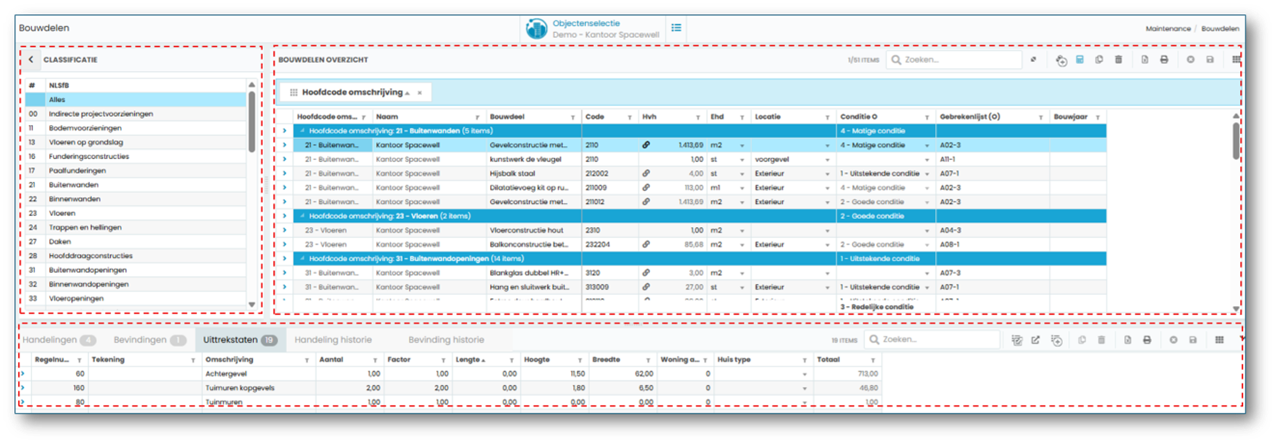Image resolution: width=1275 pixels, height=443 pixels.
Task: Remove the Hoofdcode omschrijving grouping chip
Action: [420, 92]
